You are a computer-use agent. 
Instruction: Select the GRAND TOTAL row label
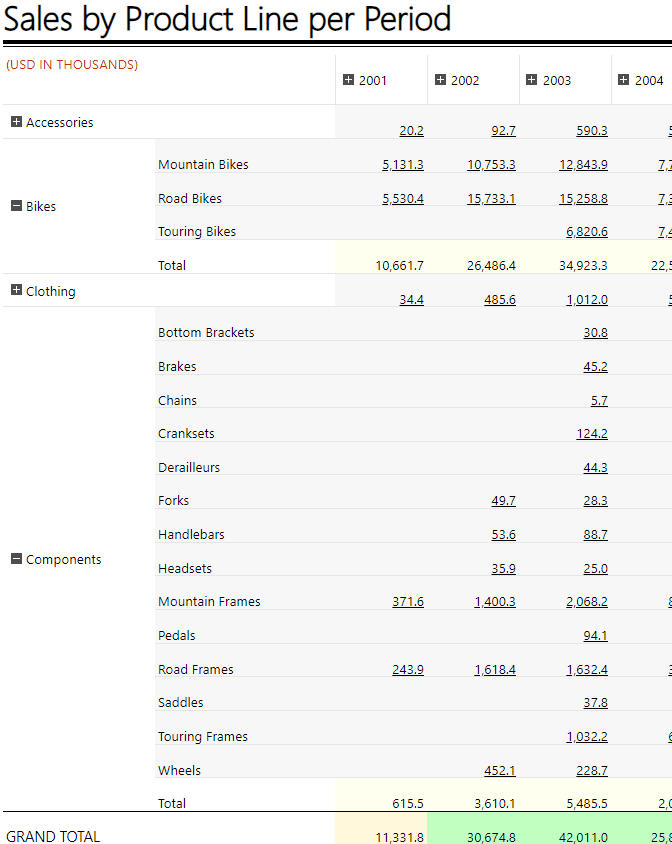(53, 836)
